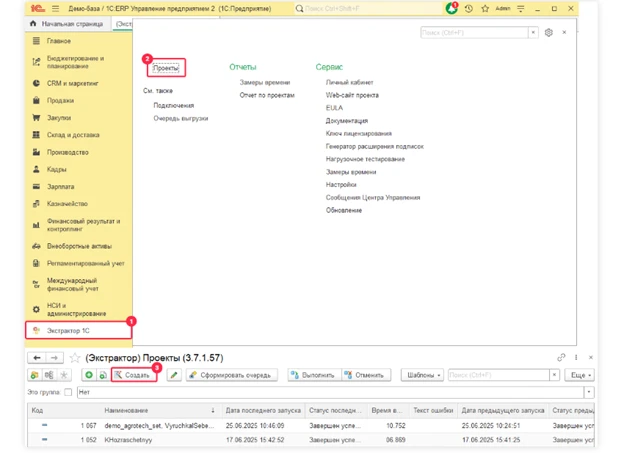Expand the 'Еще' menu in toolbar
Viewport: 624px width, 453px height.
(x=578, y=375)
